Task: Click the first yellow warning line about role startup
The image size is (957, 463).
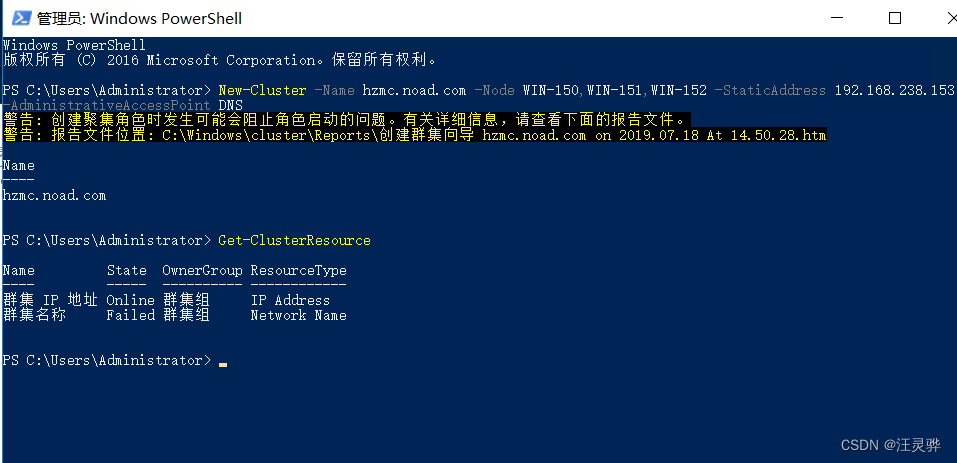Action: tap(346, 120)
